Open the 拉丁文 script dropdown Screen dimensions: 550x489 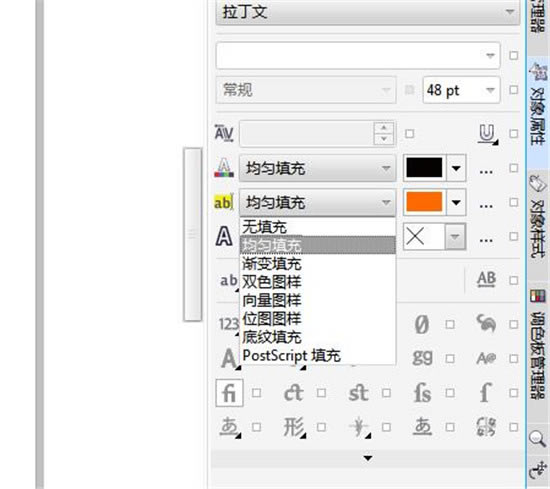(x=368, y=12)
